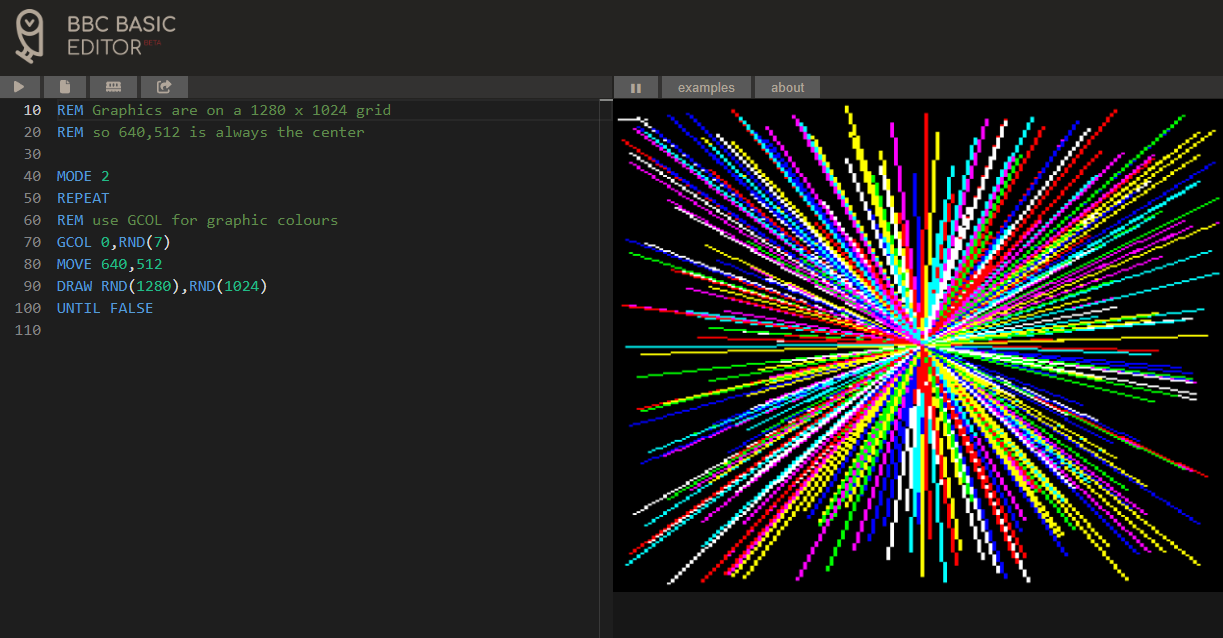Click the BBC BASIC owl logo
The height and width of the screenshot is (638, 1223).
coord(30,35)
